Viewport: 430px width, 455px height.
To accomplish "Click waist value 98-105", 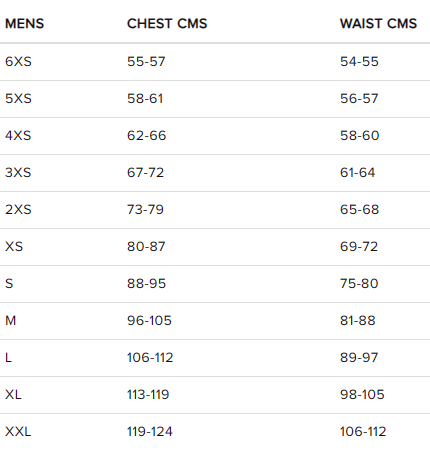I will pyautogui.click(x=362, y=395).
